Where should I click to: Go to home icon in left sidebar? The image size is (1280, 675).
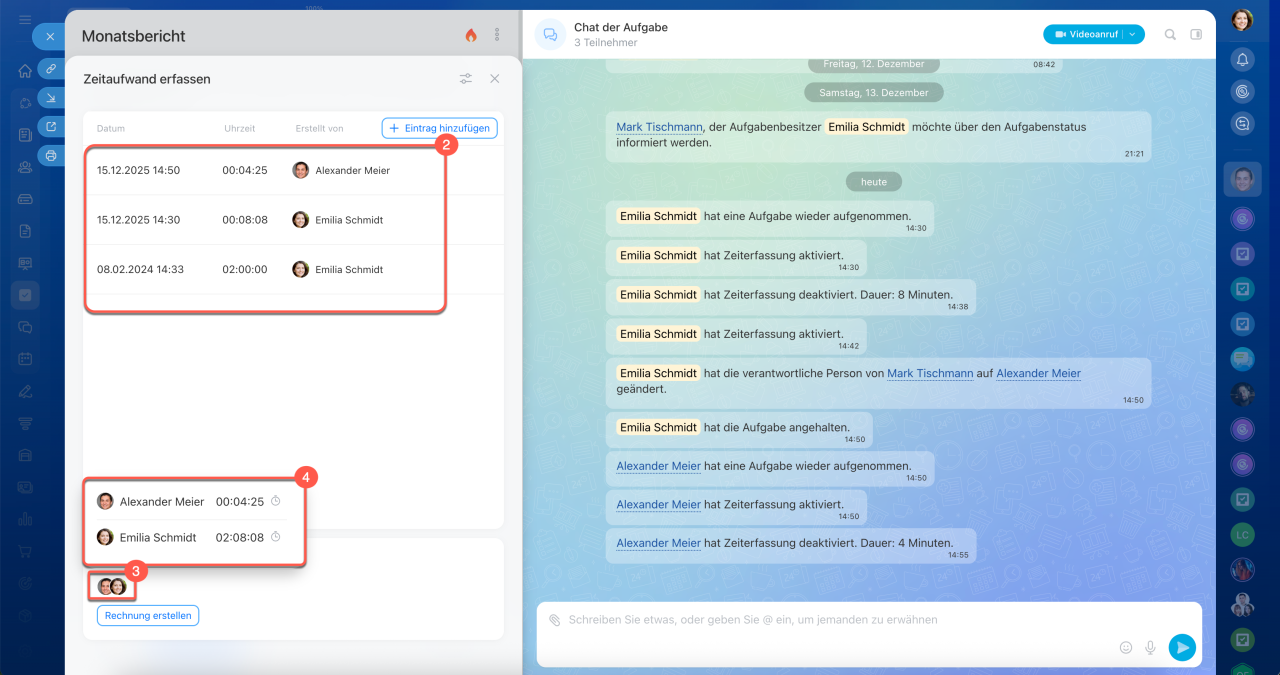(25, 71)
